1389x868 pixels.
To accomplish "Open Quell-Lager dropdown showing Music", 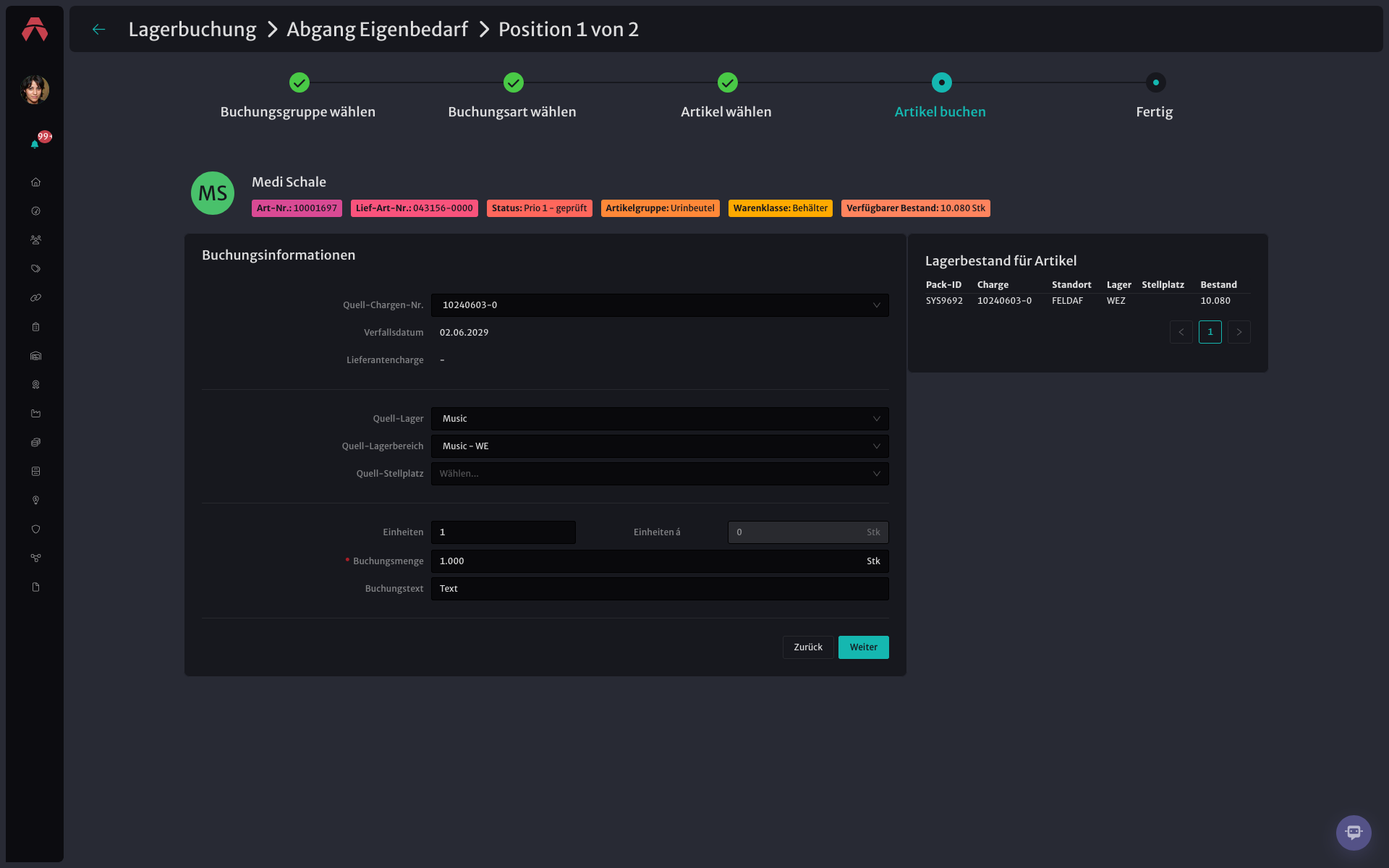I will pyautogui.click(x=660, y=419).
